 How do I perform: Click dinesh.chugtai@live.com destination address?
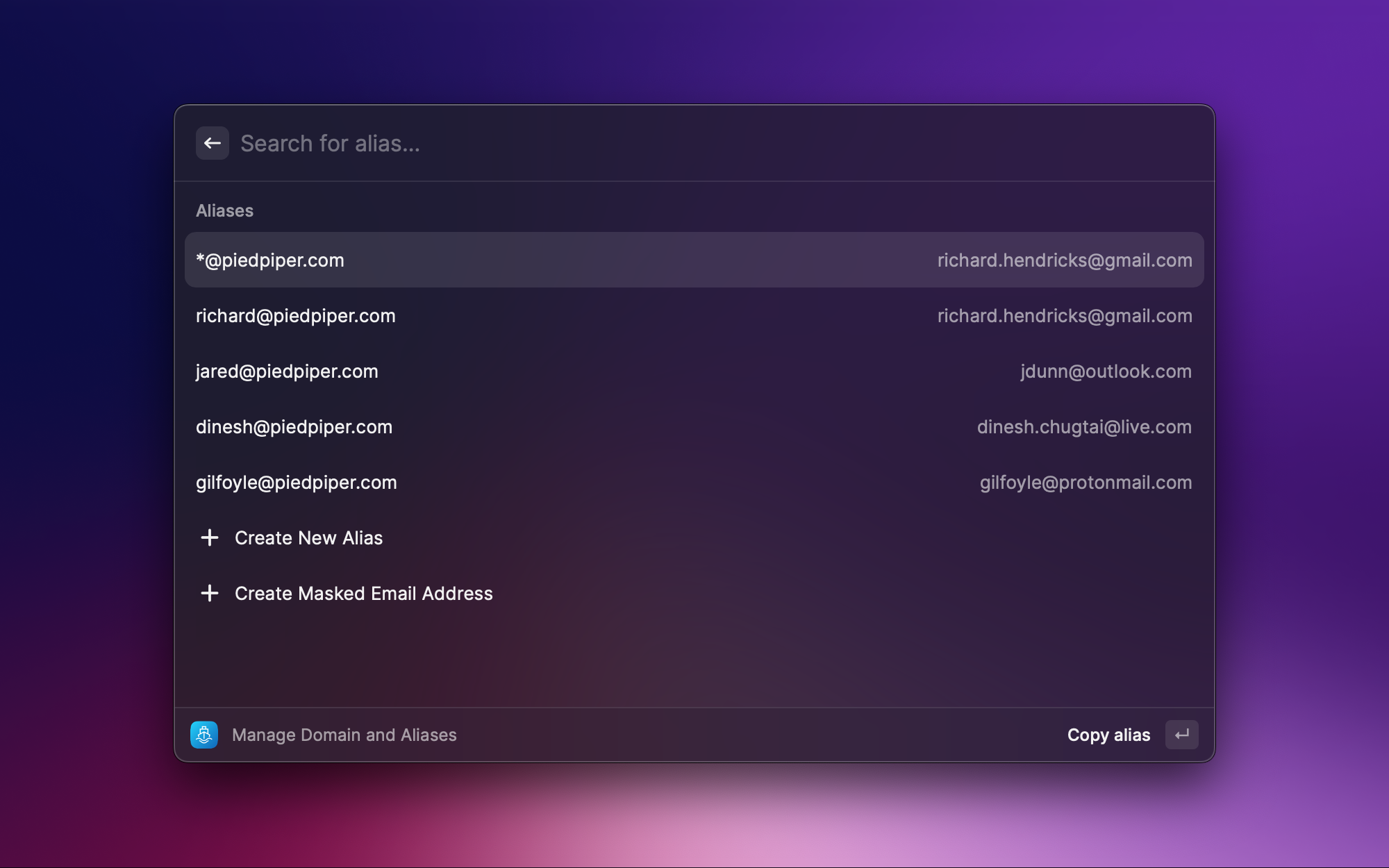(x=1083, y=426)
